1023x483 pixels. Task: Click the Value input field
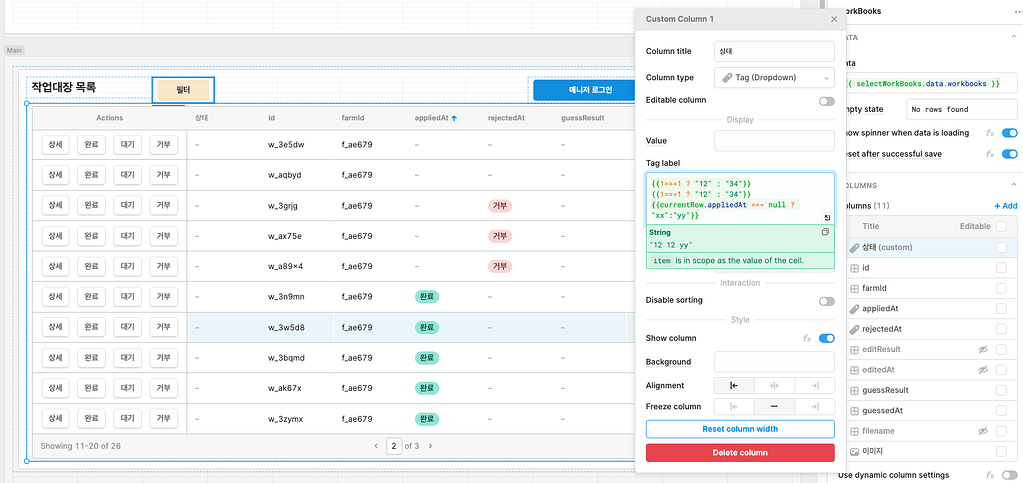(774, 140)
